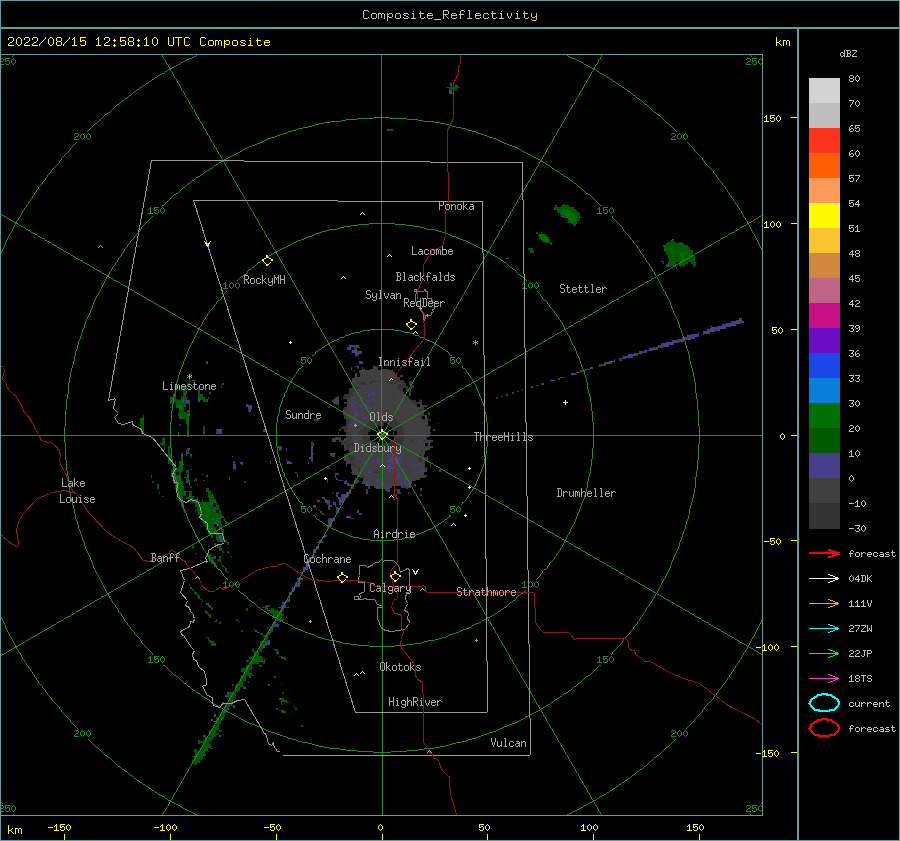Click the RedDeer city label
900x841 pixels.
[424, 303]
